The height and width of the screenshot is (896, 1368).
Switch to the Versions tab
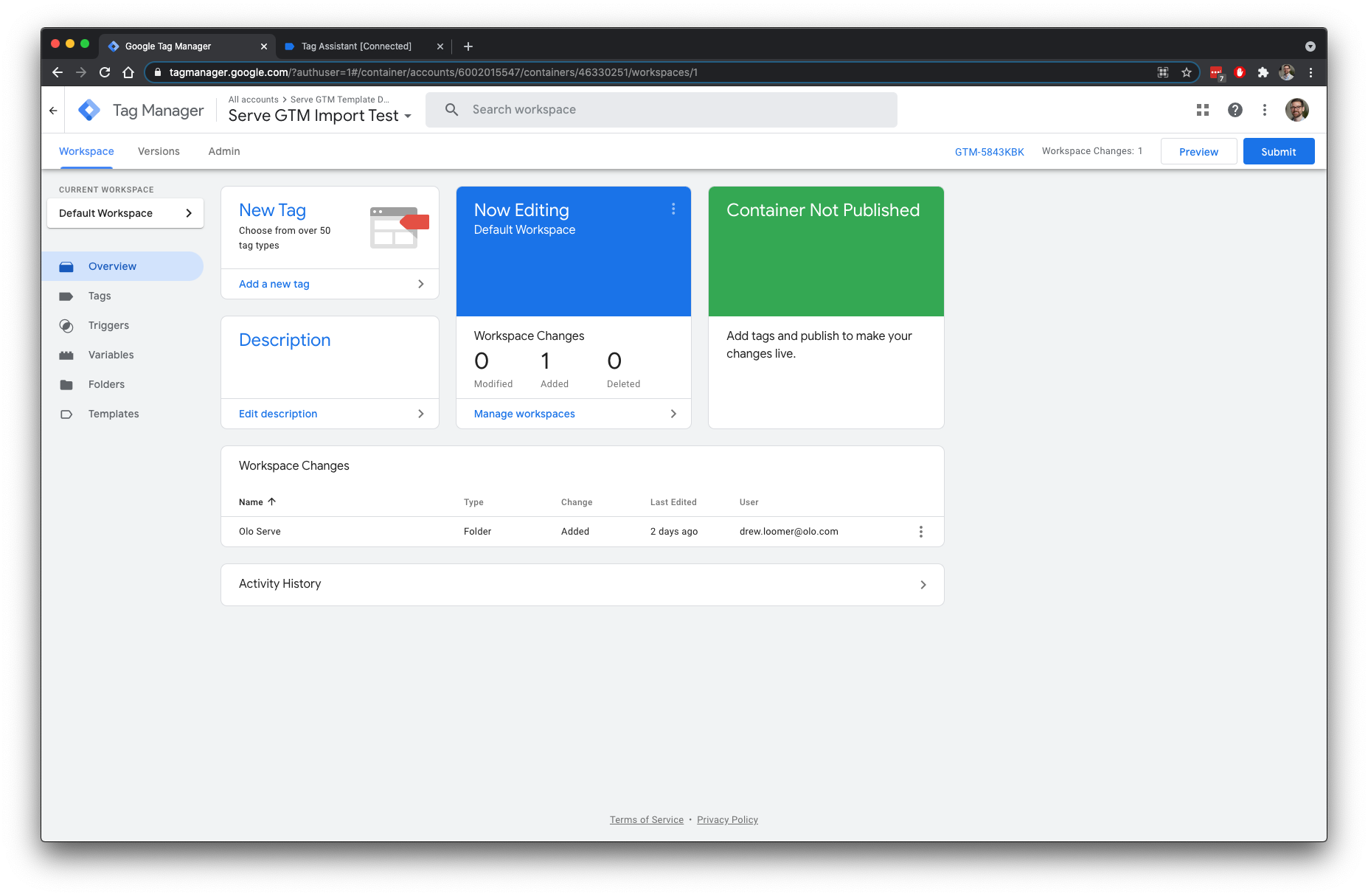pyautogui.click(x=159, y=151)
